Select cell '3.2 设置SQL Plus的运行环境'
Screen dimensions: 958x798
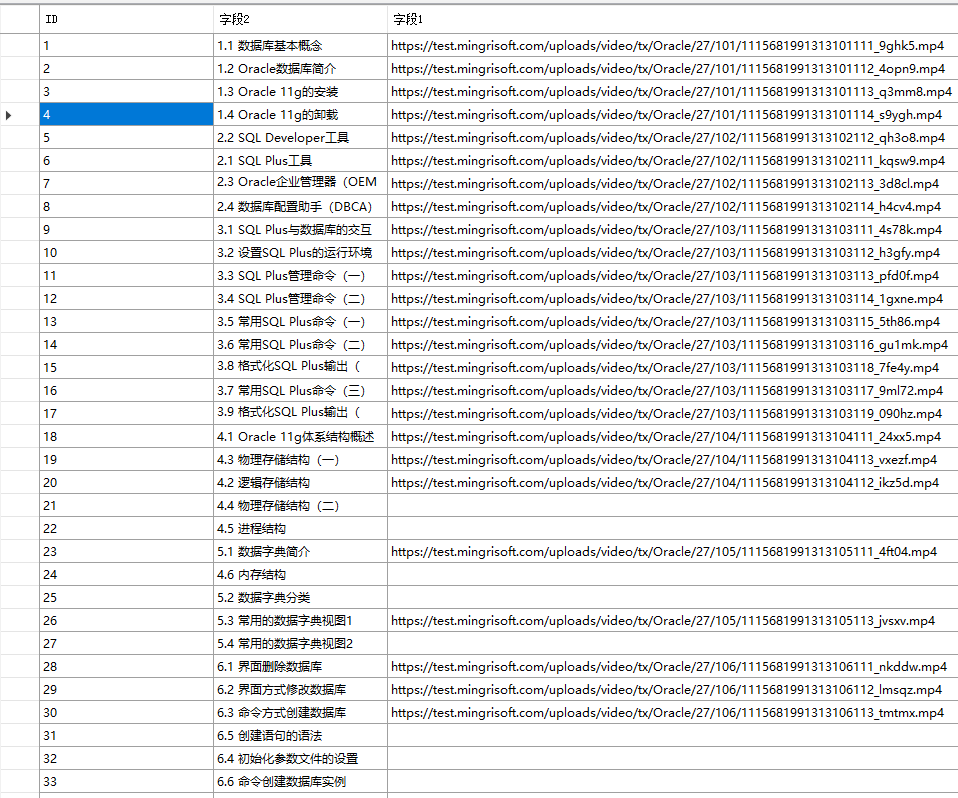(300, 253)
